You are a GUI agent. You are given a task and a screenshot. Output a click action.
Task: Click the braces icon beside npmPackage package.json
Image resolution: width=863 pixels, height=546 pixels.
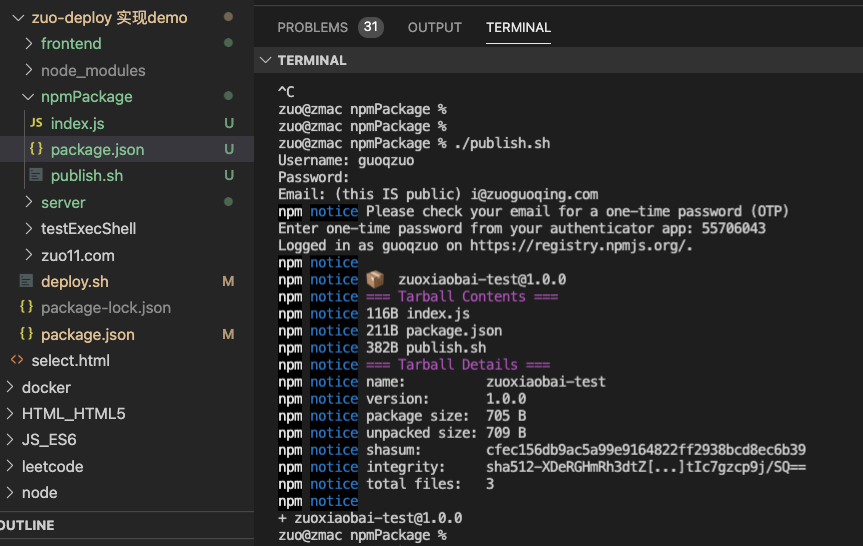coord(36,149)
